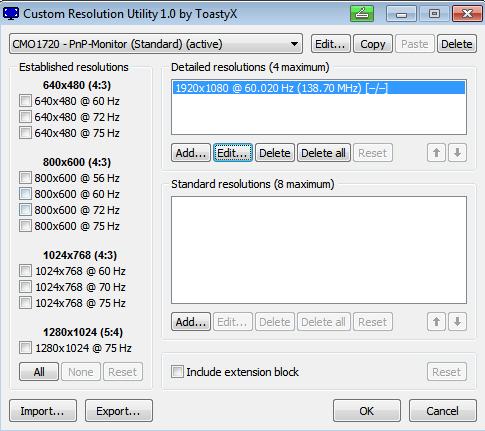Viewport: 485px width, 431px height.
Task: Close the Custom Resolution Utility window
Action: 467,14
